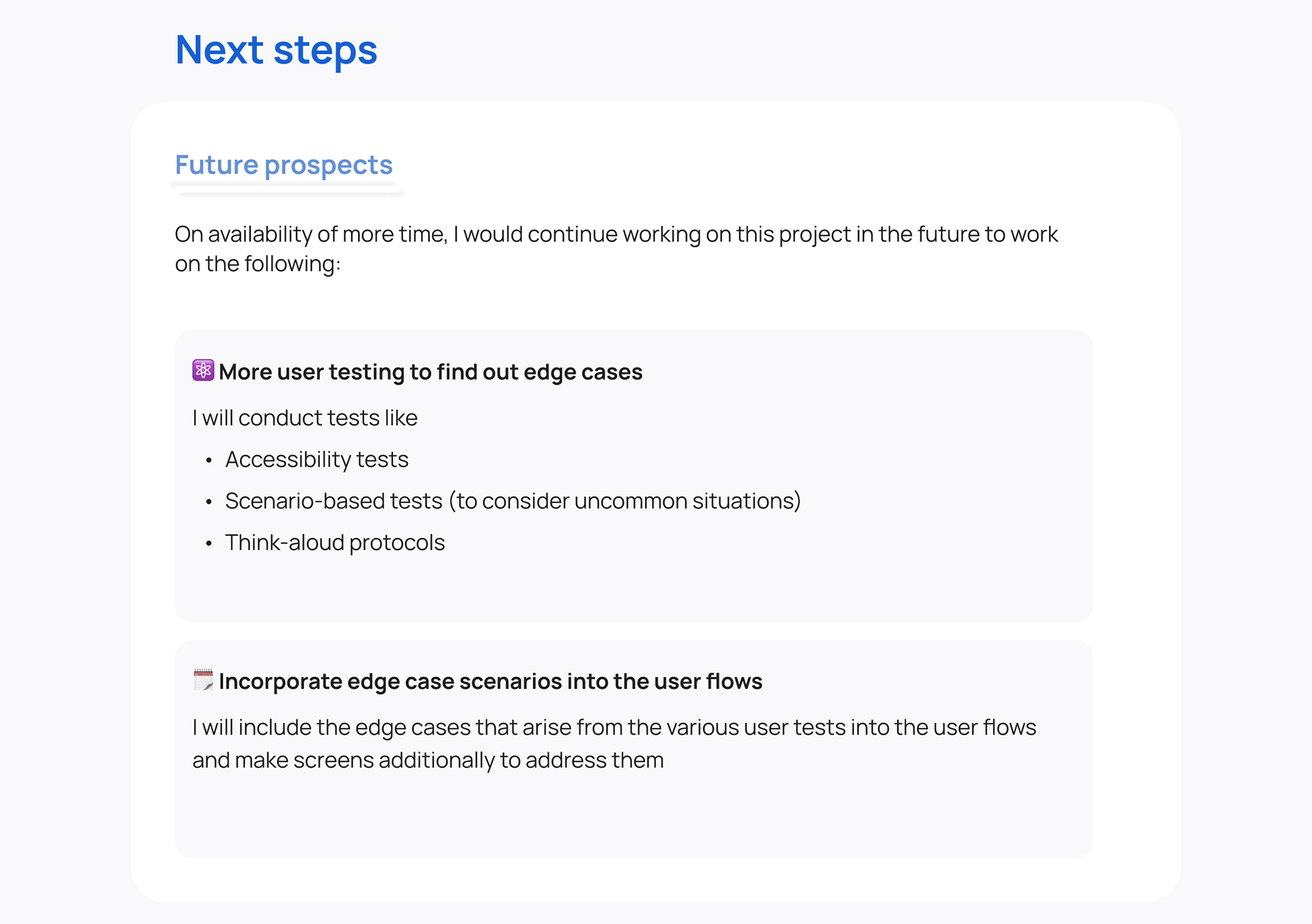Click the bullet dot before 'Scenario-based tests'
The height and width of the screenshot is (924, 1312).
click(x=209, y=502)
